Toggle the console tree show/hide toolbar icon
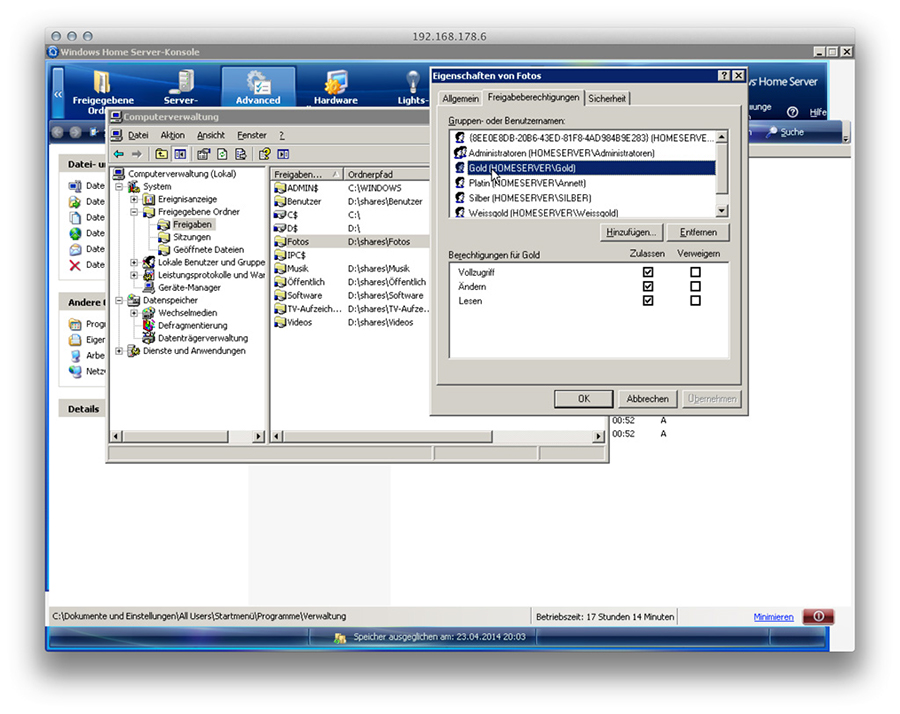Screen dimensions: 900x714 click(x=180, y=154)
